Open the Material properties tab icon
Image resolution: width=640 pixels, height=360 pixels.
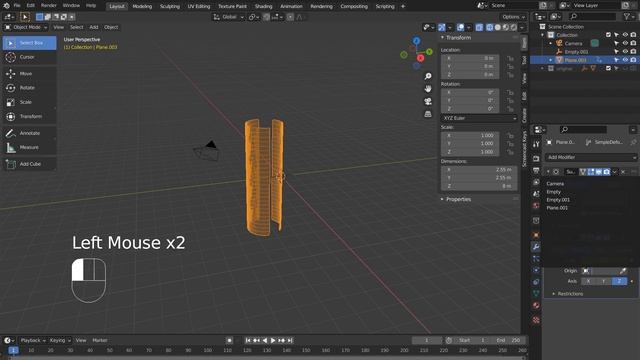536,305
